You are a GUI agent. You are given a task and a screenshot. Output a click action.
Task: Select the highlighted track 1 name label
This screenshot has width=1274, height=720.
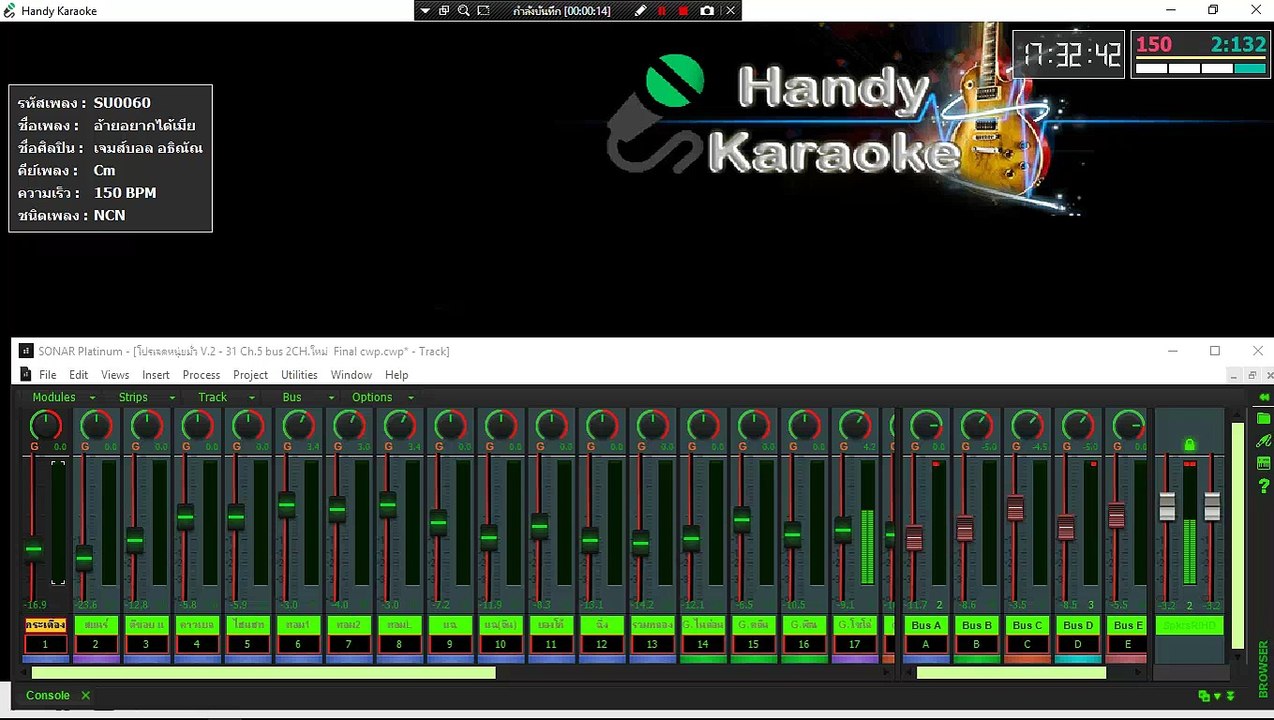(x=45, y=625)
